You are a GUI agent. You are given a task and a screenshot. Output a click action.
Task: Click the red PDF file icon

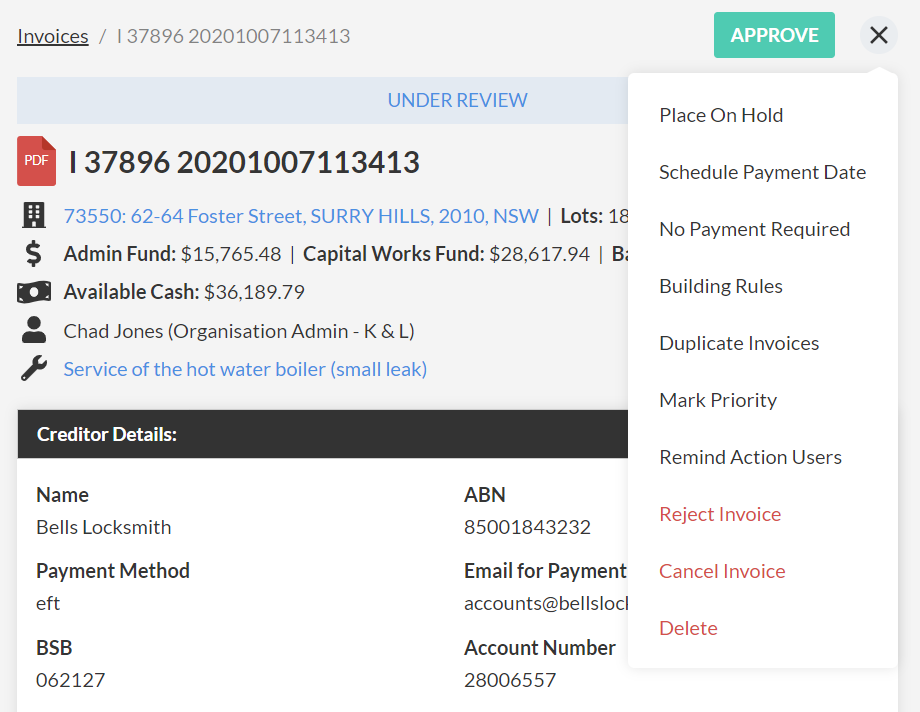point(36,161)
